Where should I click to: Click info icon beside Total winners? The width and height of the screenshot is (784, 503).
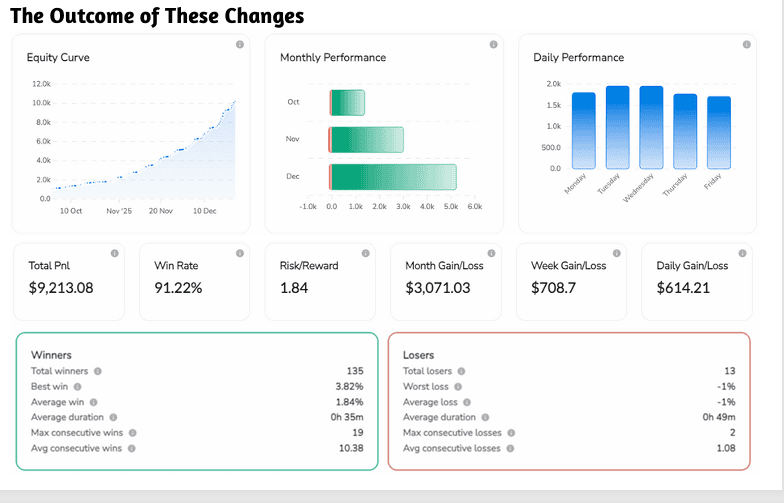coord(98,371)
